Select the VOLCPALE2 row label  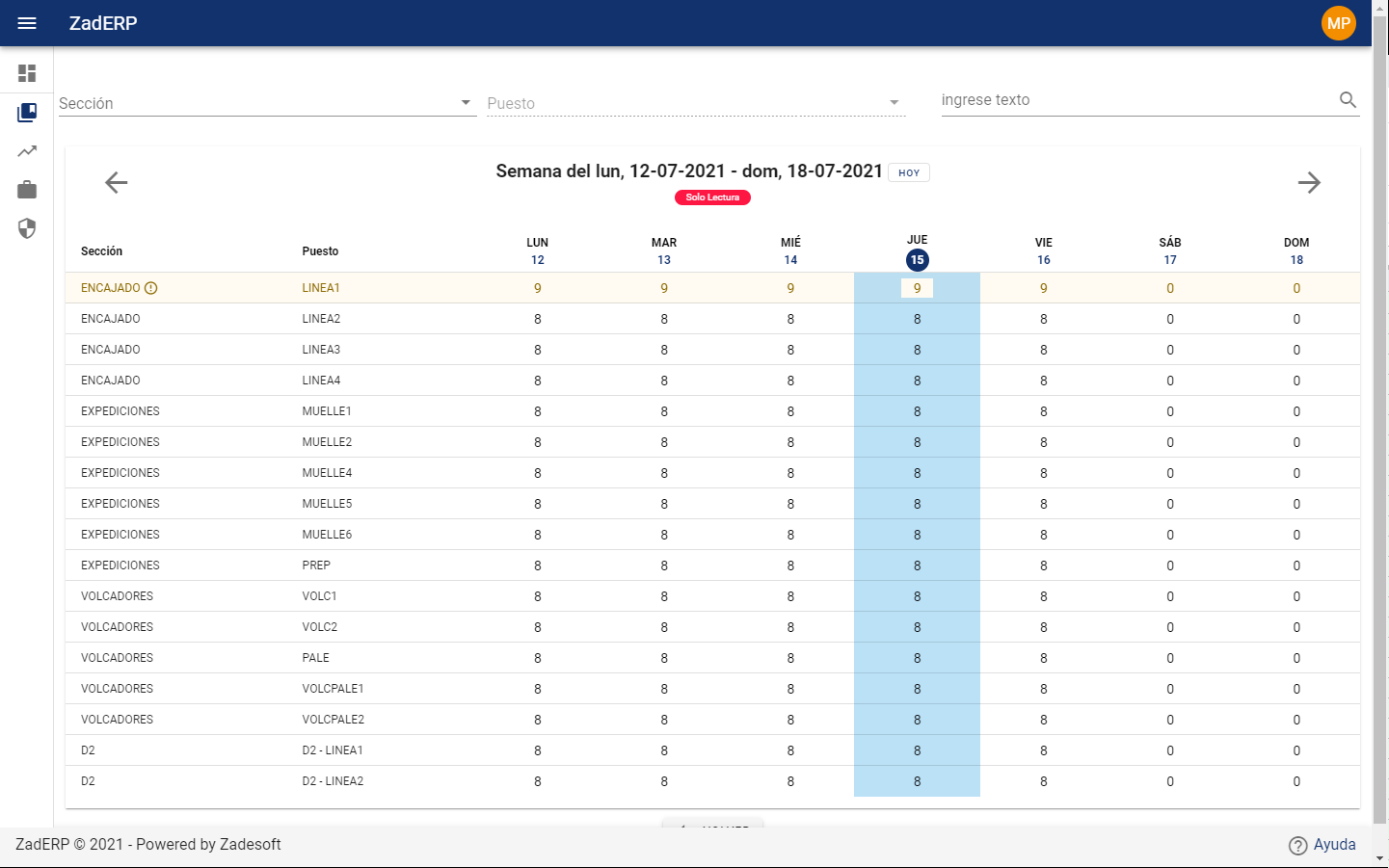[333, 720]
